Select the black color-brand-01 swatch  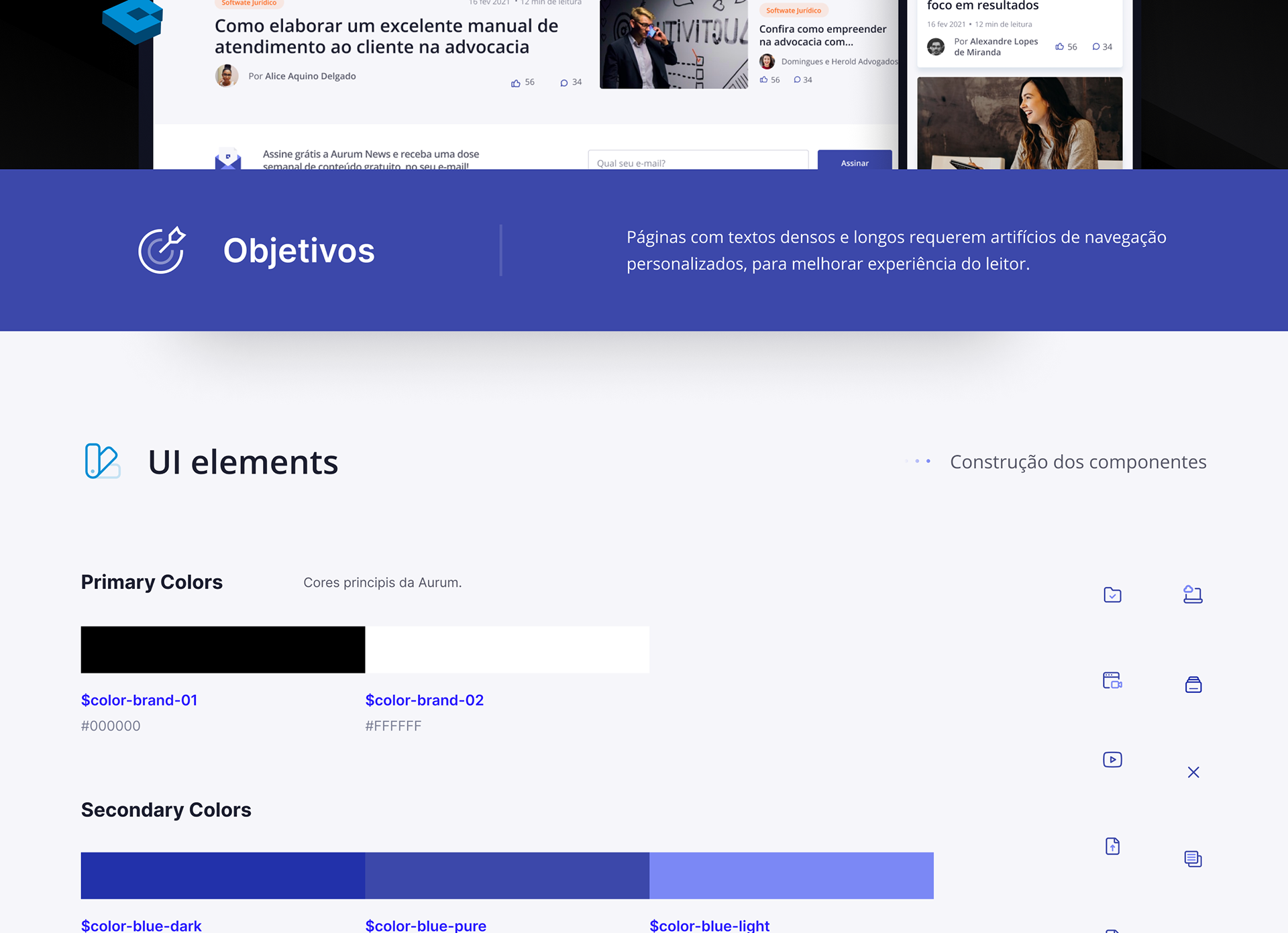pos(223,650)
